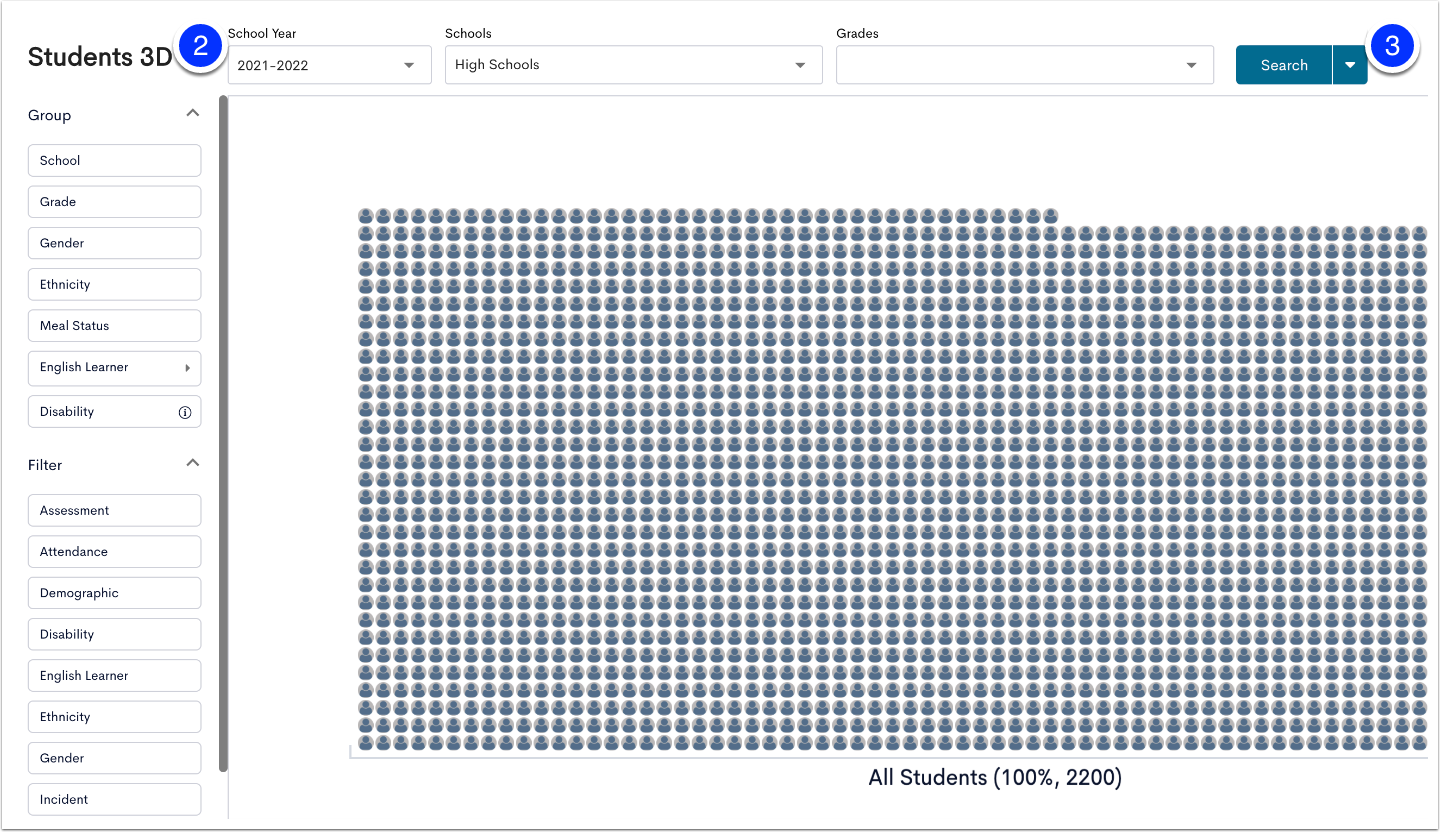Open the School Year dropdown

[x=330, y=65]
